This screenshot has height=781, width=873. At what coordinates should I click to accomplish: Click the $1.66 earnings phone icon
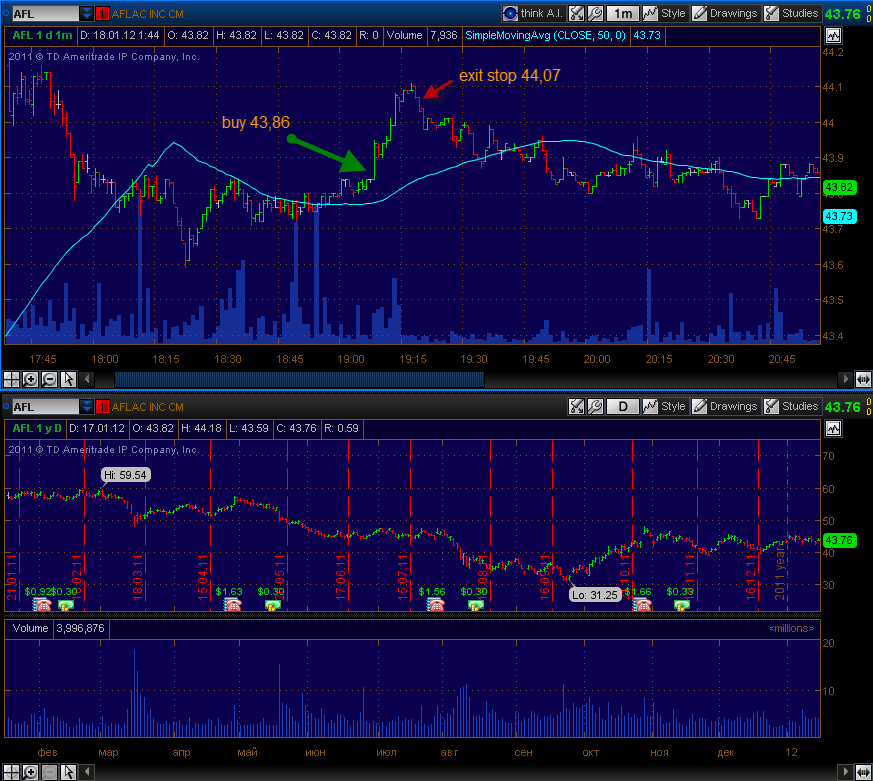[x=642, y=604]
